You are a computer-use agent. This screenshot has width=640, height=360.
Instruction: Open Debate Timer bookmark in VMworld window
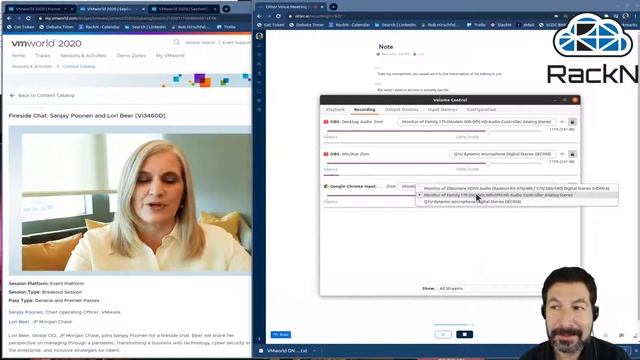[x=56, y=27]
